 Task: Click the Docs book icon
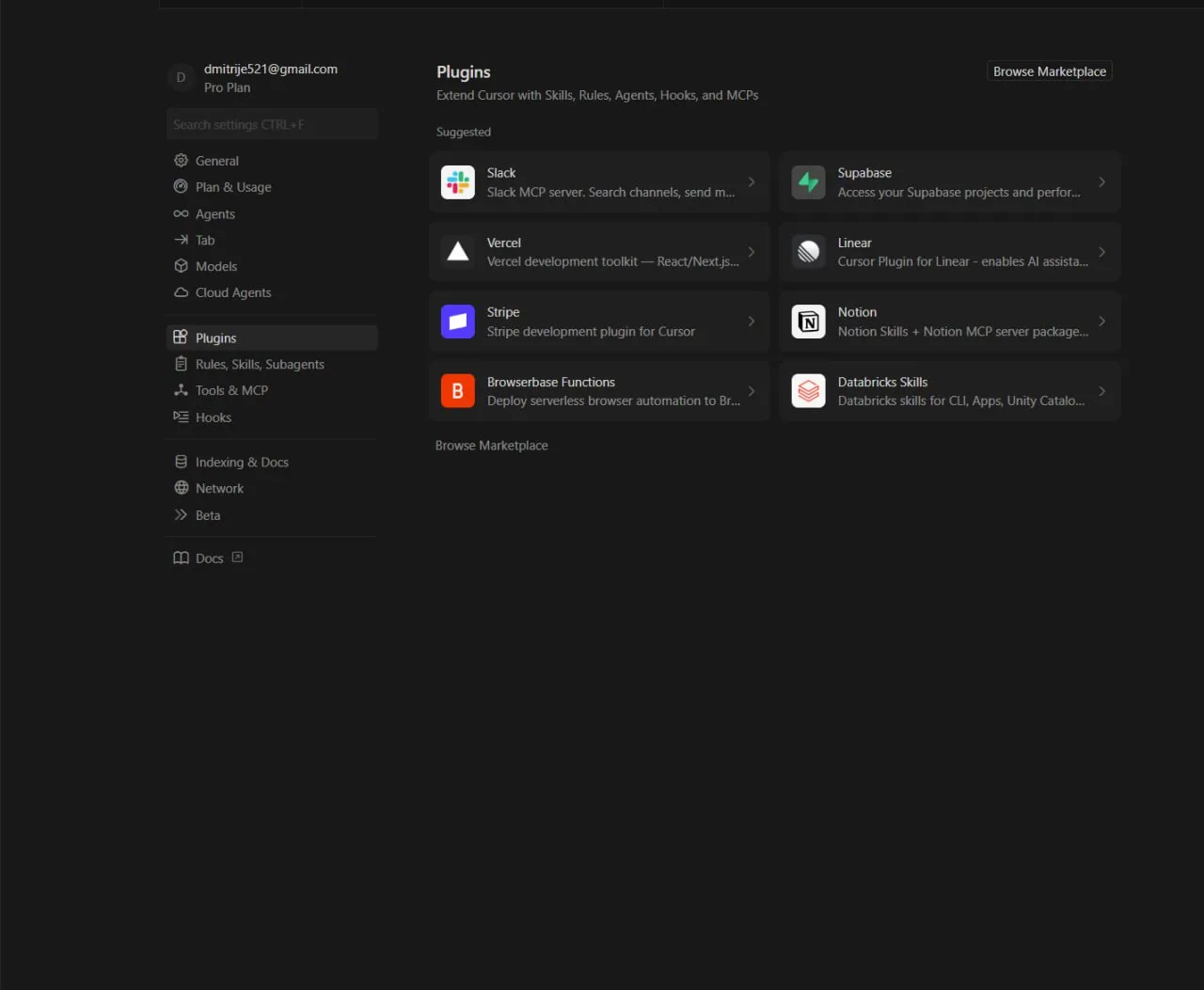(x=181, y=558)
